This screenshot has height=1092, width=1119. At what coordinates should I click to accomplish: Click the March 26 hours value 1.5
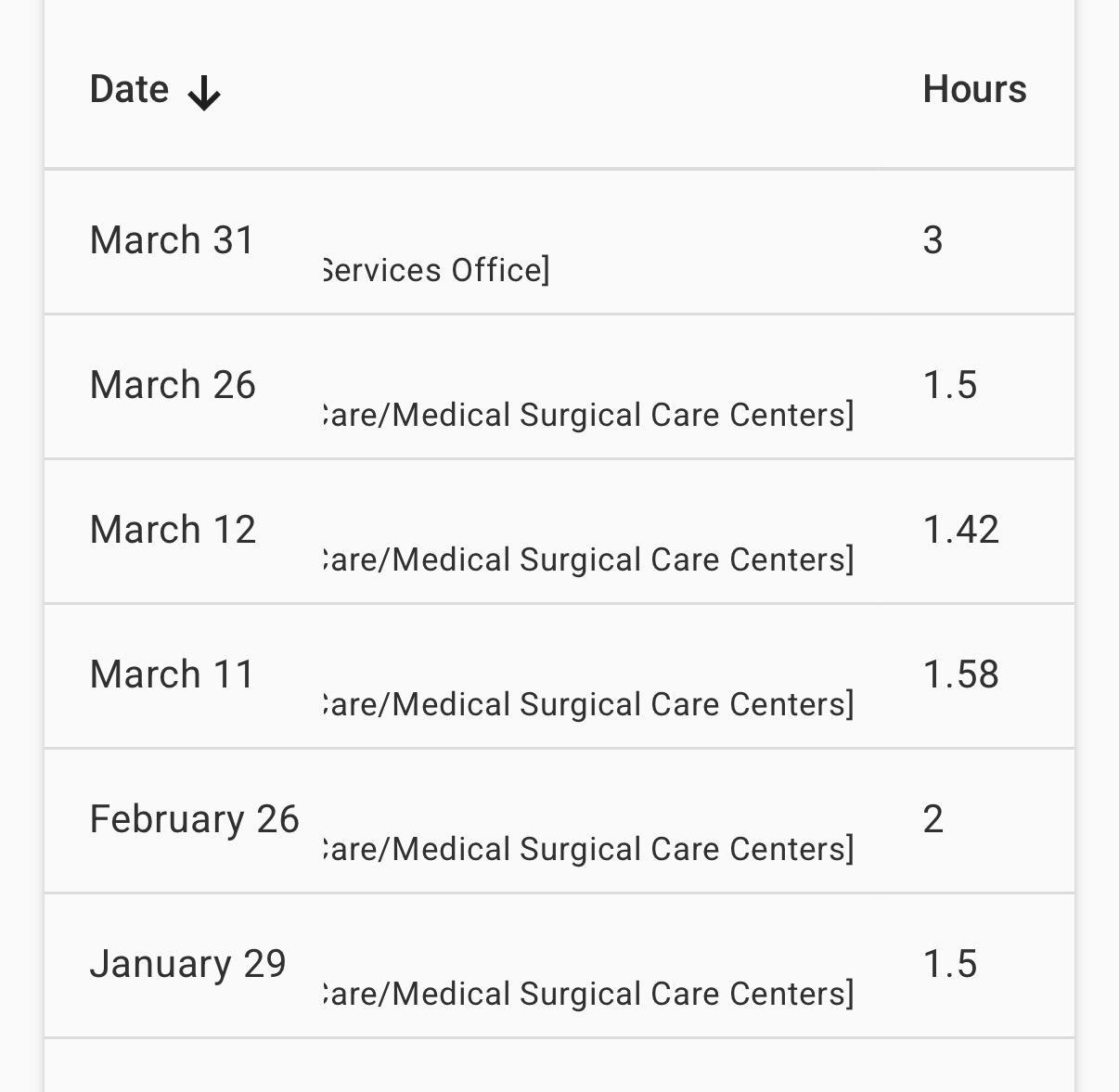click(950, 385)
